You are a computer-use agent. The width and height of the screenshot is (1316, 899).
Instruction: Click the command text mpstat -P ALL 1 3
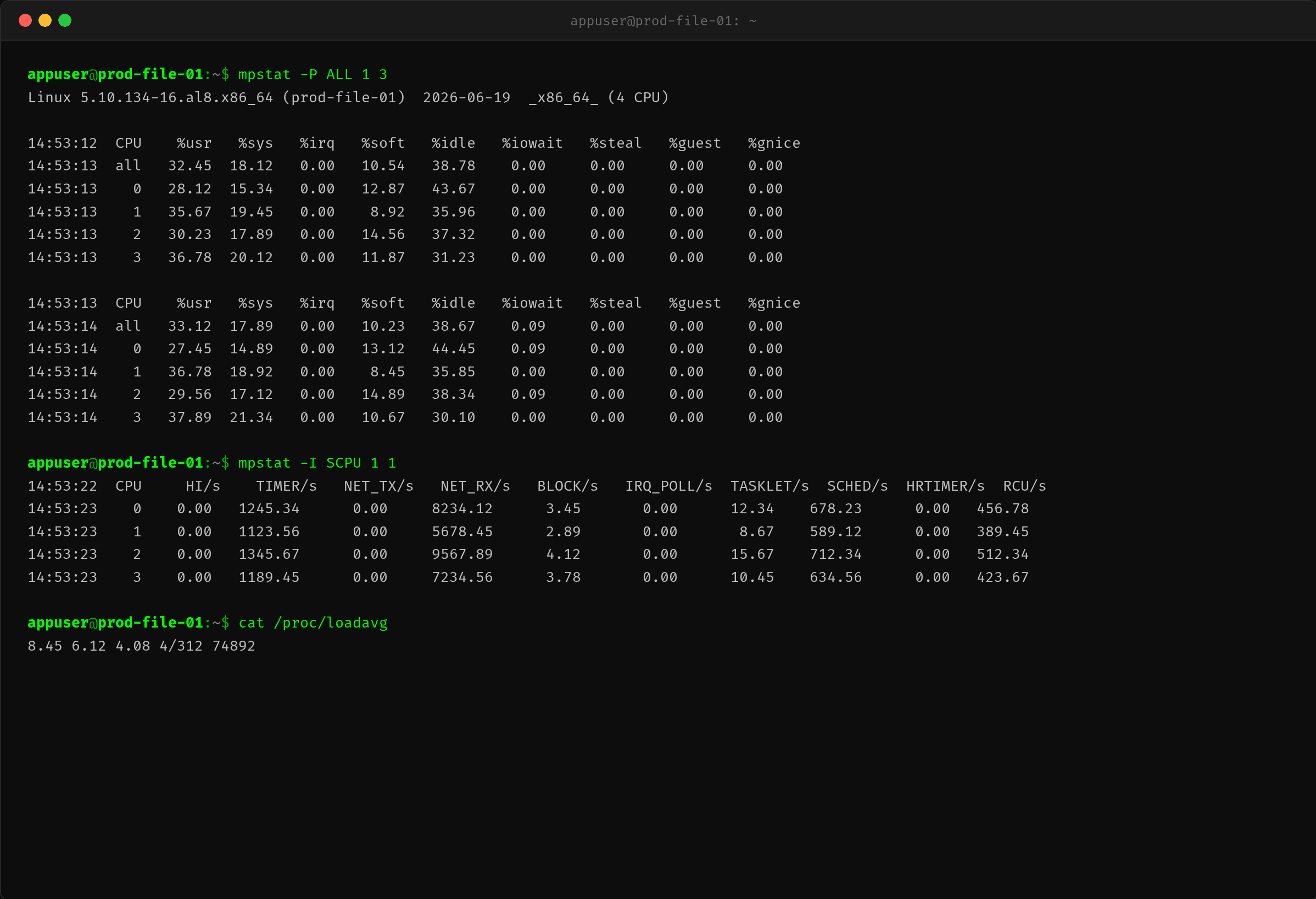313,75
